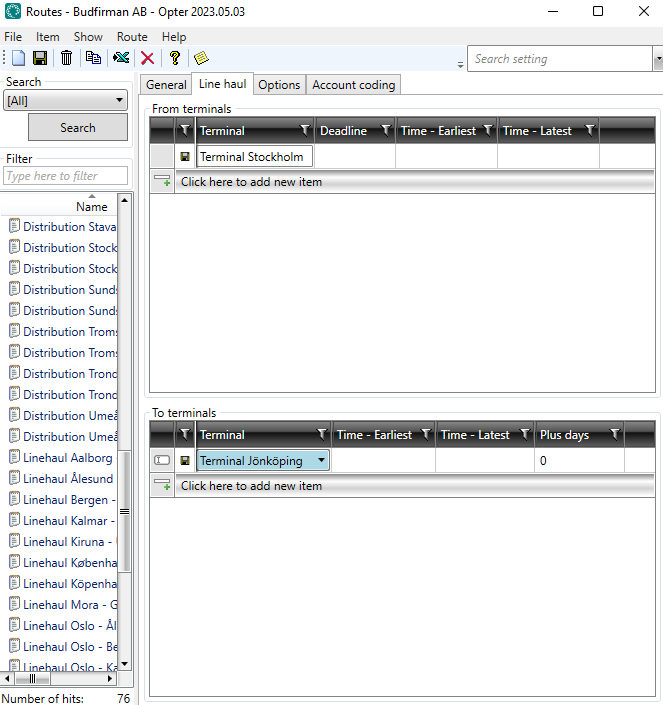This screenshot has width=663, height=705.
Task: Switch to the General tab
Action: point(166,85)
